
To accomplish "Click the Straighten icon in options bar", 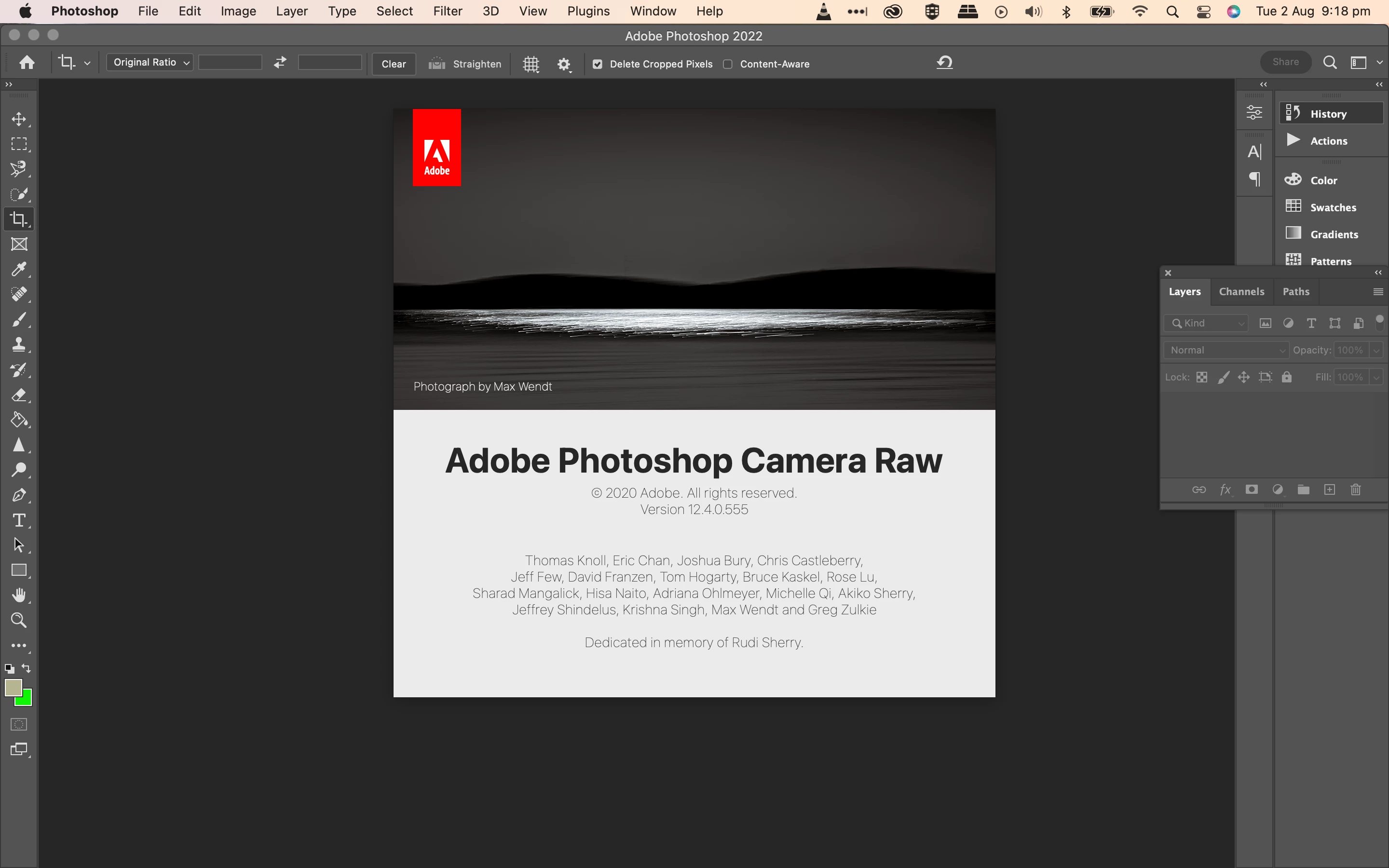I will pyautogui.click(x=437, y=63).
